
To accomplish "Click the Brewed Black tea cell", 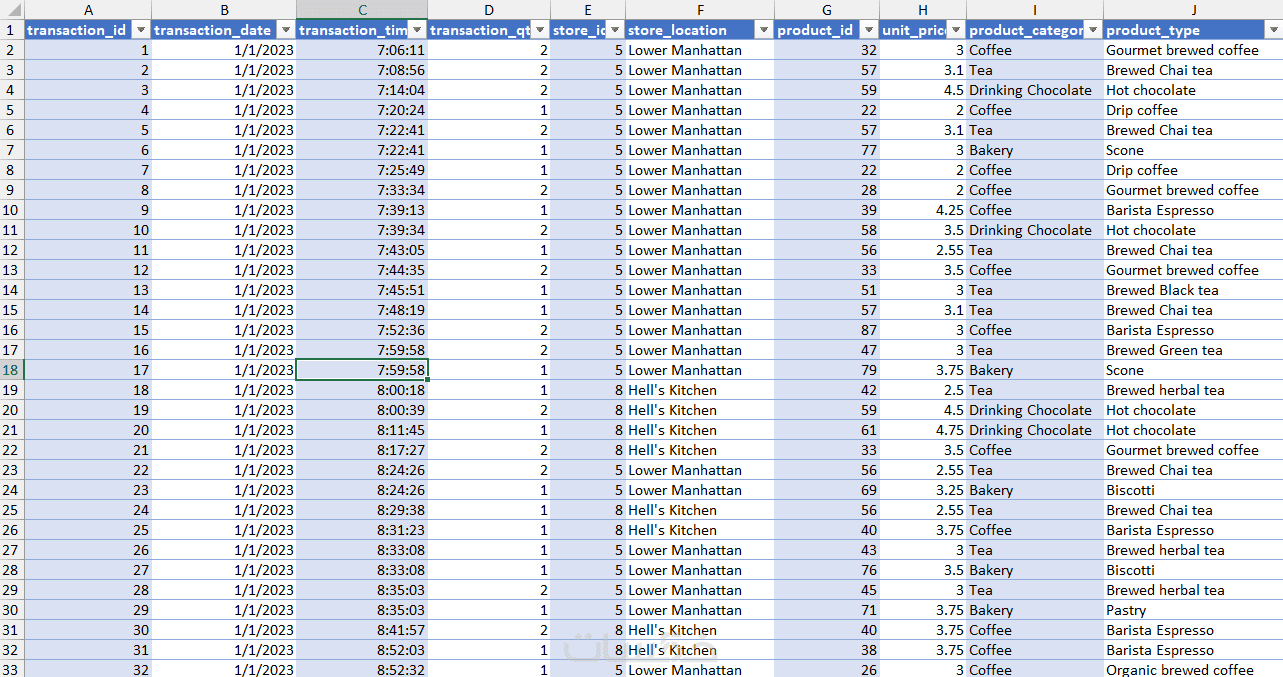I will click(x=1193, y=290).
